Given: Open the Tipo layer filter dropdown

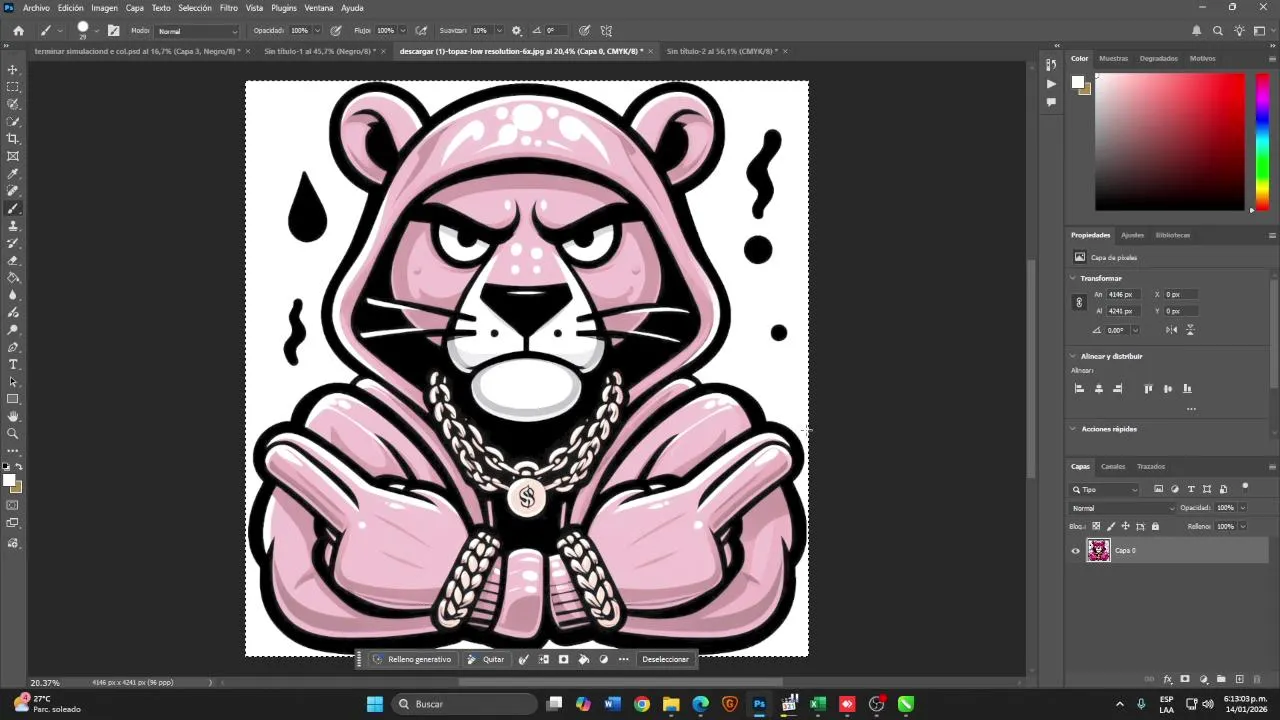Looking at the screenshot, I should coord(1105,489).
